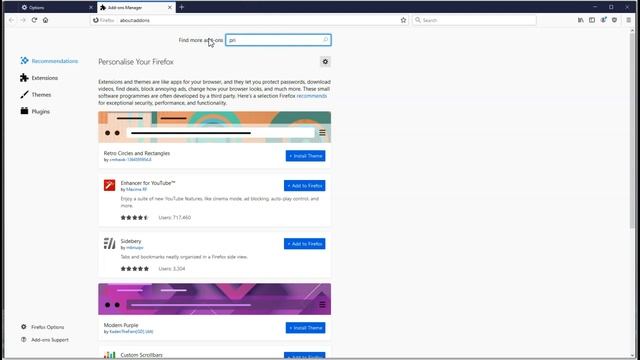Add Enhancer for YouTube to Firefox
Viewport: 640px width, 360px height.
tap(304, 186)
